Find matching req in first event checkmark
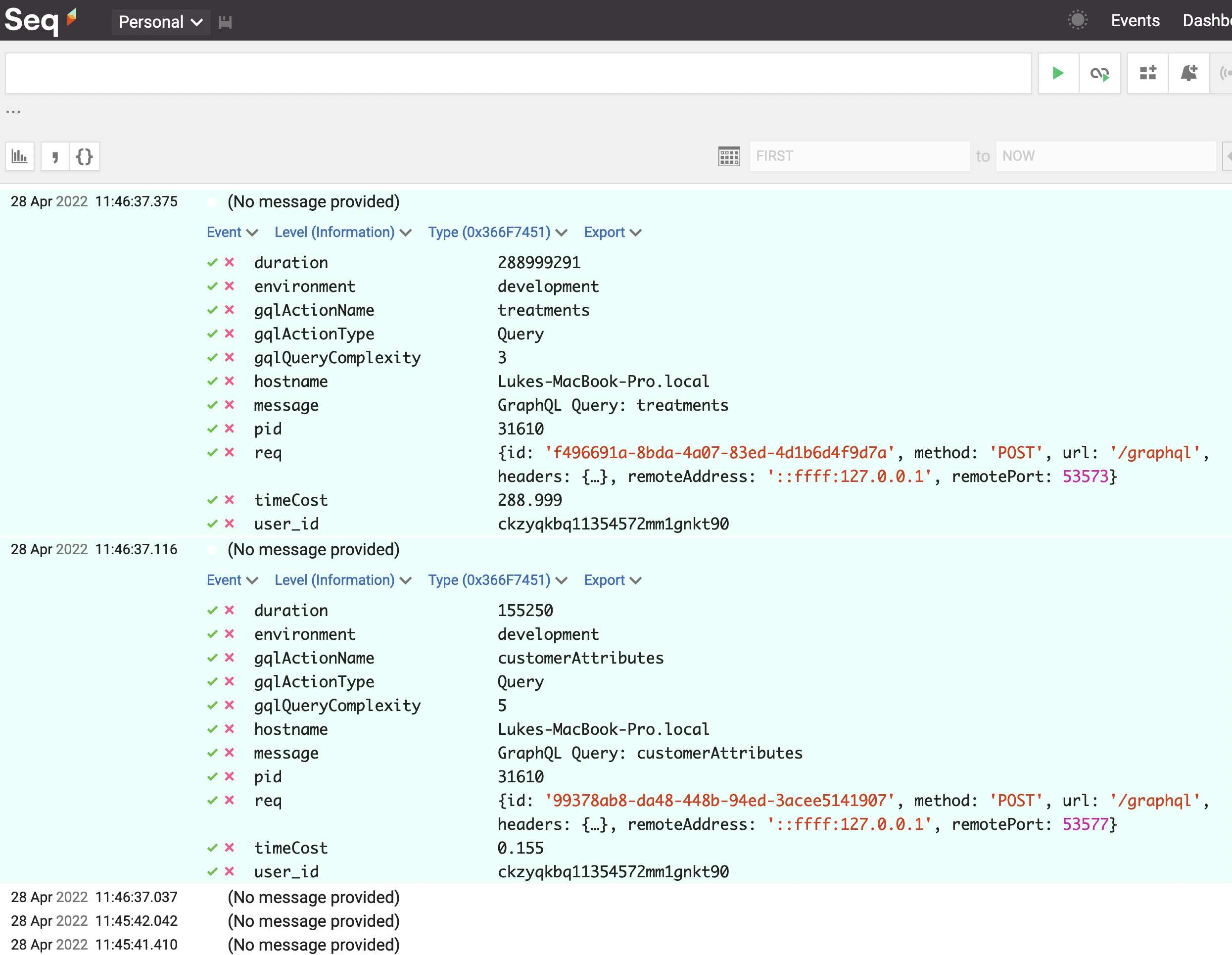Image resolution: width=1232 pixels, height=955 pixels. tap(212, 452)
